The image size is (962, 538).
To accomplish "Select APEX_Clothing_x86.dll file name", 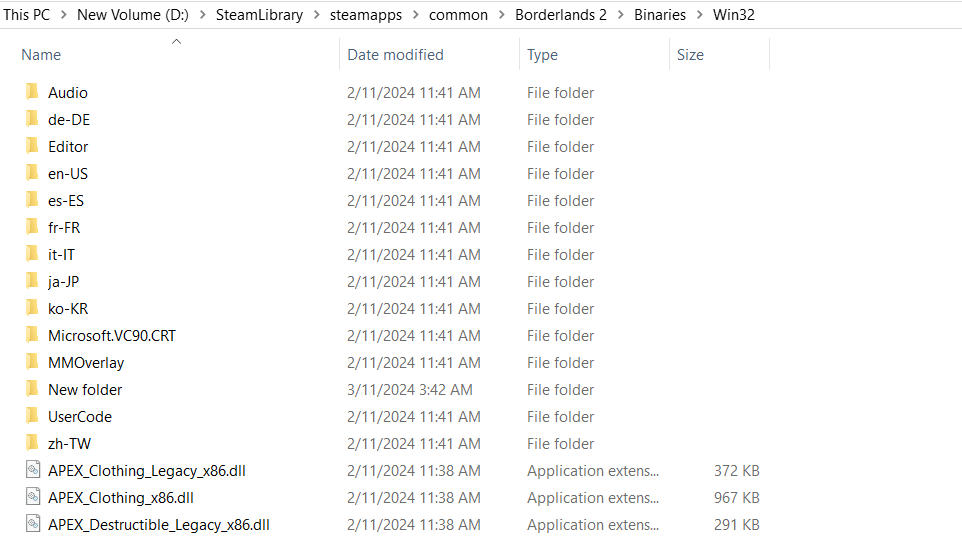I will (121, 498).
